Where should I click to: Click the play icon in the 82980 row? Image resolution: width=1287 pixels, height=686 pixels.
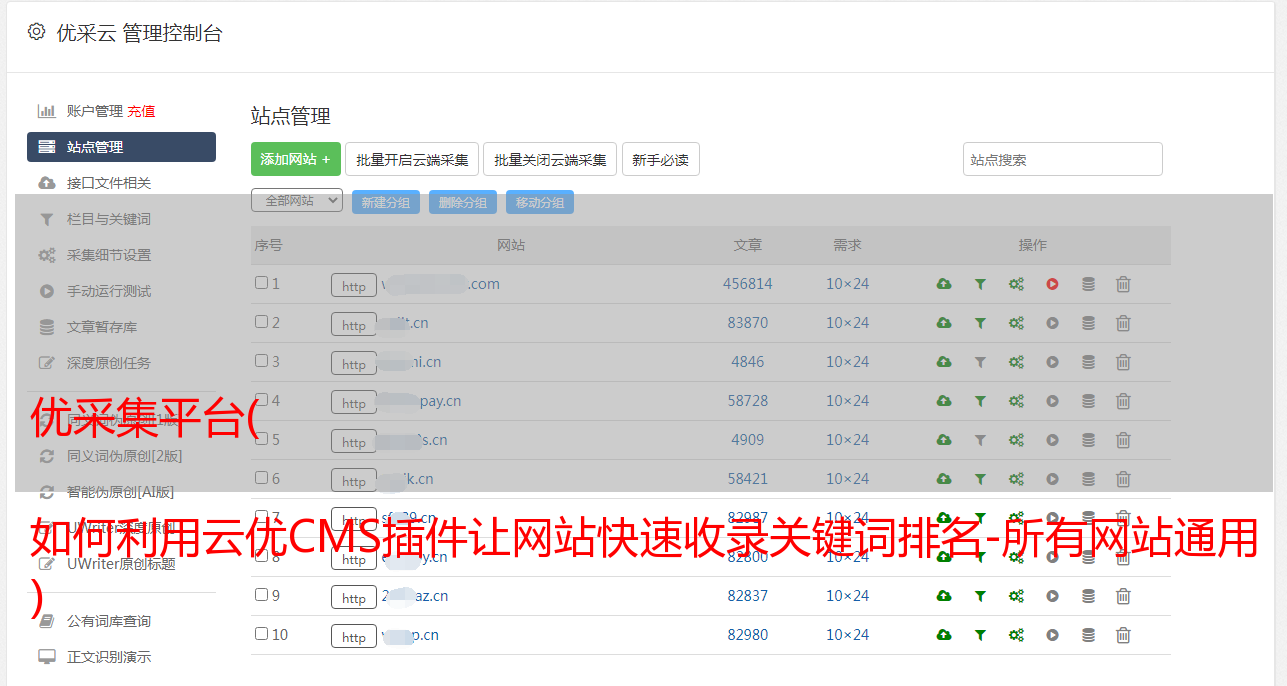click(1052, 635)
